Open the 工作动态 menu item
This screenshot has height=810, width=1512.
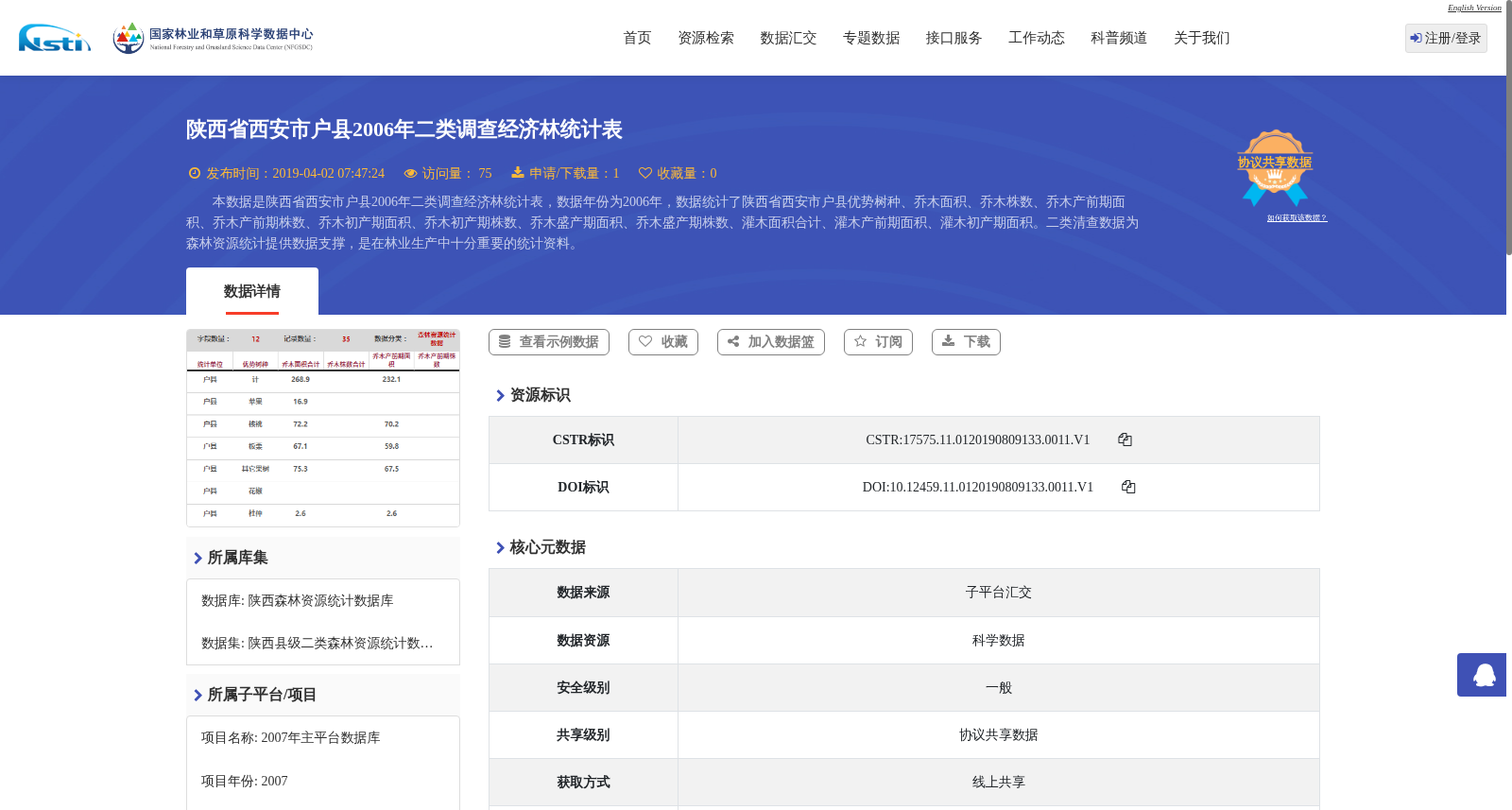click(x=1037, y=38)
